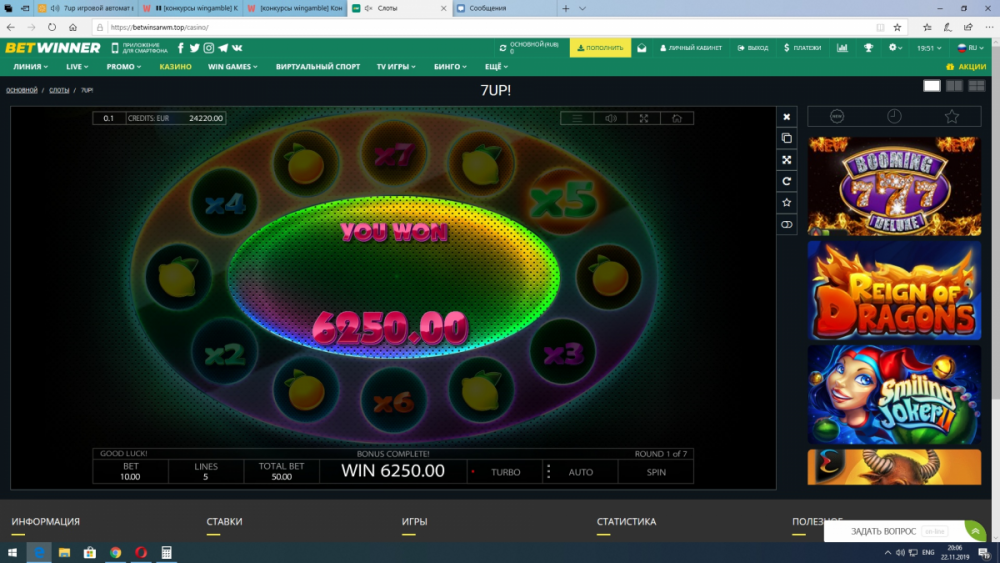Open the Telegram social link
This screenshot has width=1000, height=563.
223,48
